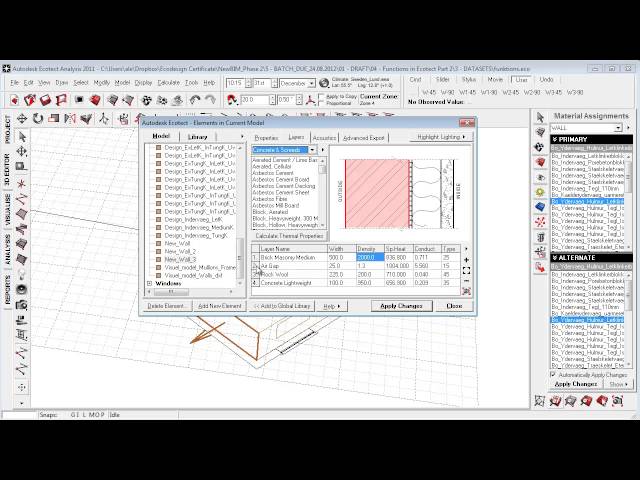Viewport: 640px width, 480px height.
Task: Click Delete Element button
Action: point(168,306)
